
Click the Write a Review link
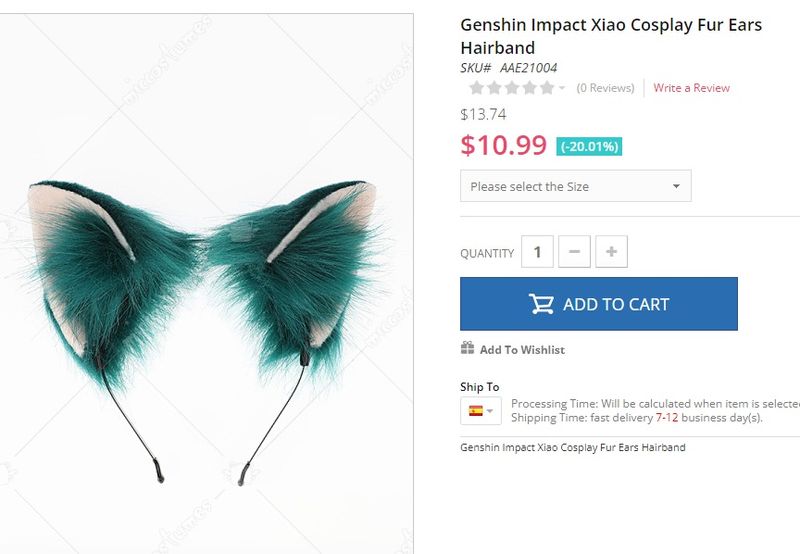coord(691,88)
